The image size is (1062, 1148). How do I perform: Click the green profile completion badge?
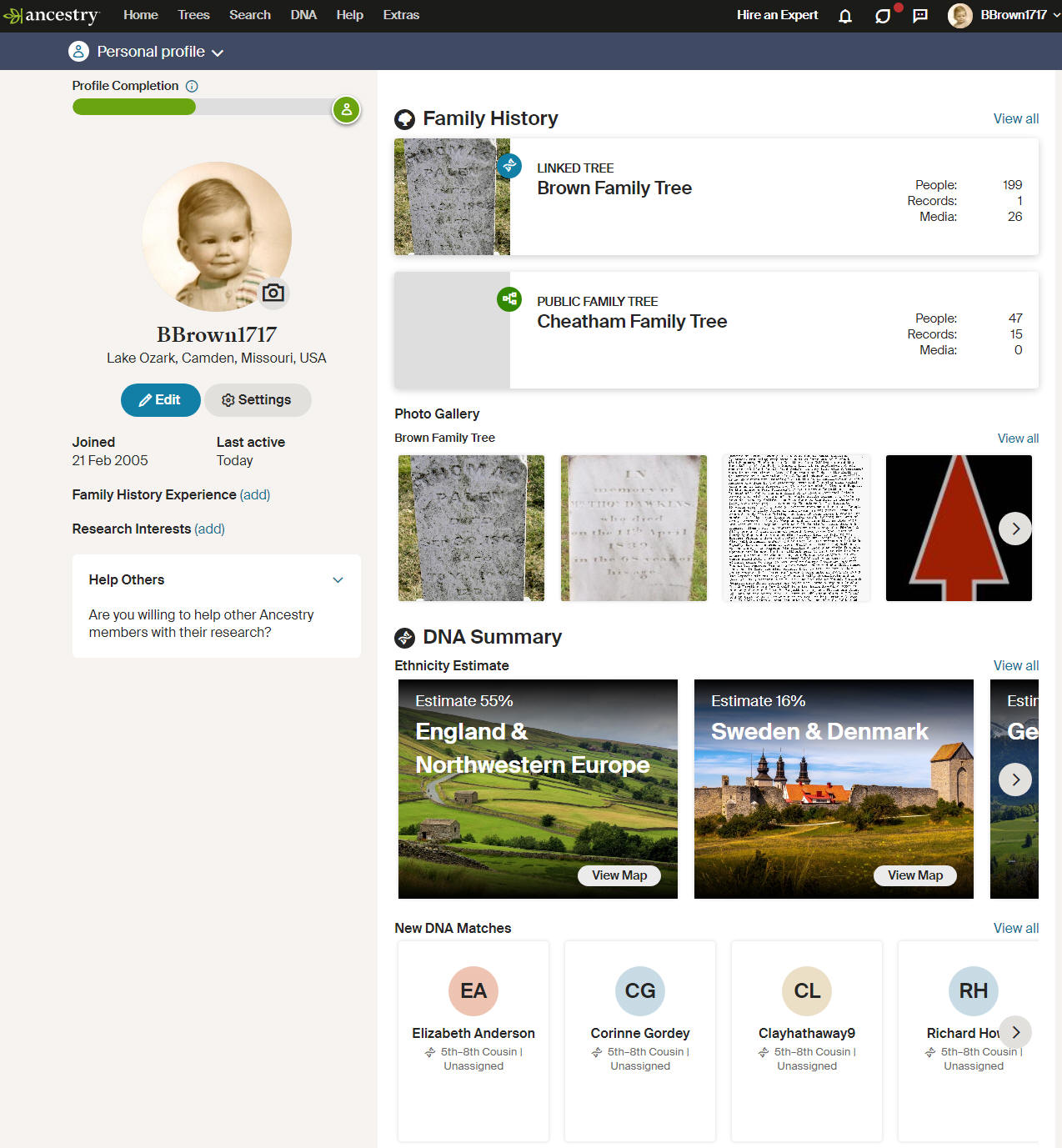346,109
